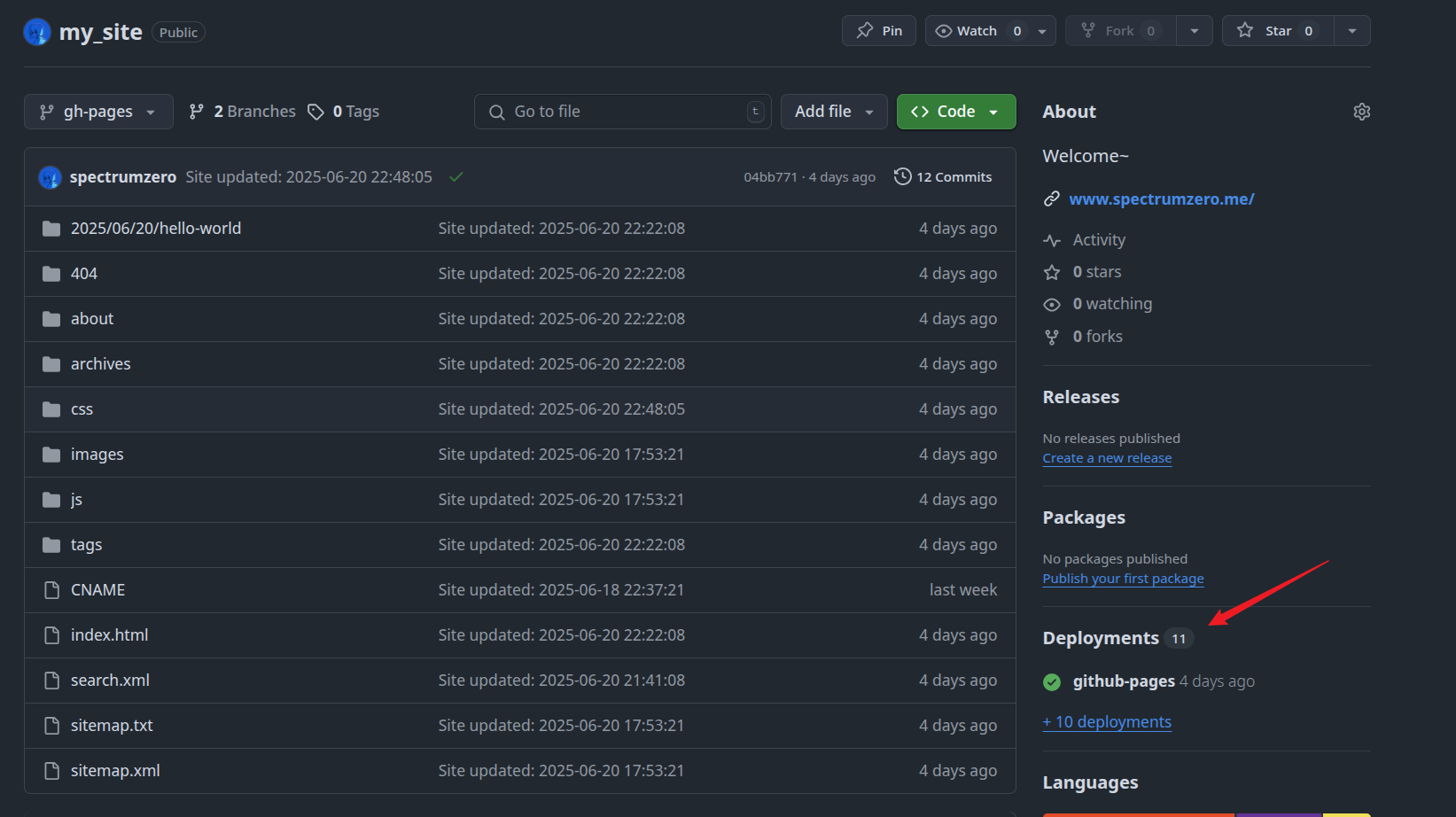
Task: Open the 12 Commits history
Action: [x=943, y=177]
